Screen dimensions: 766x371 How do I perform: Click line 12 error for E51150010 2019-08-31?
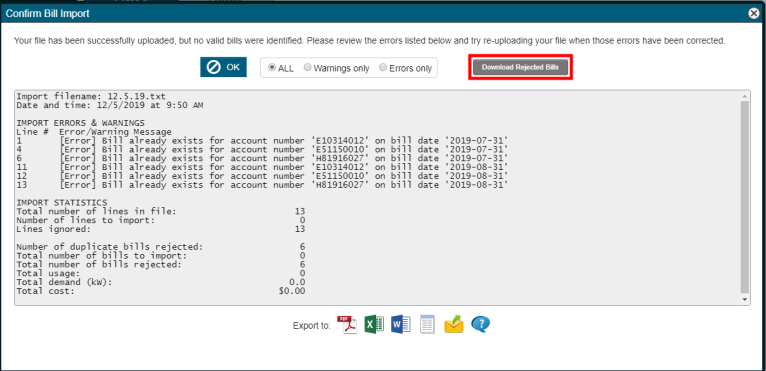(262, 176)
